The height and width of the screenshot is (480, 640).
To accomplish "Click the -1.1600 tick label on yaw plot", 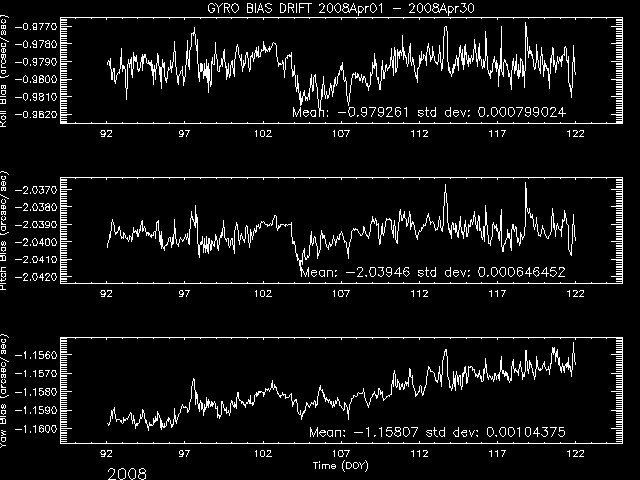I will (36, 429).
